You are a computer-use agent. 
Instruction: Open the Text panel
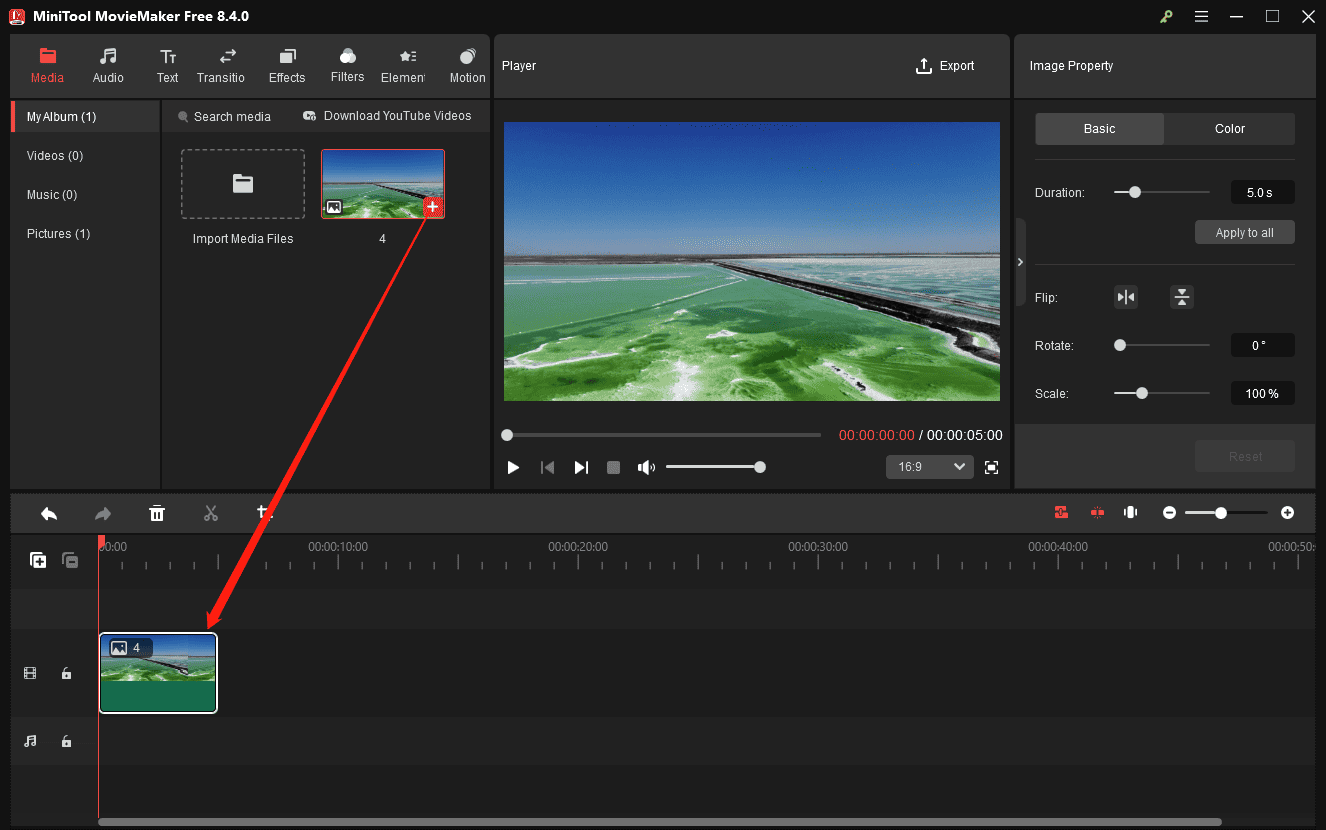[x=167, y=65]
